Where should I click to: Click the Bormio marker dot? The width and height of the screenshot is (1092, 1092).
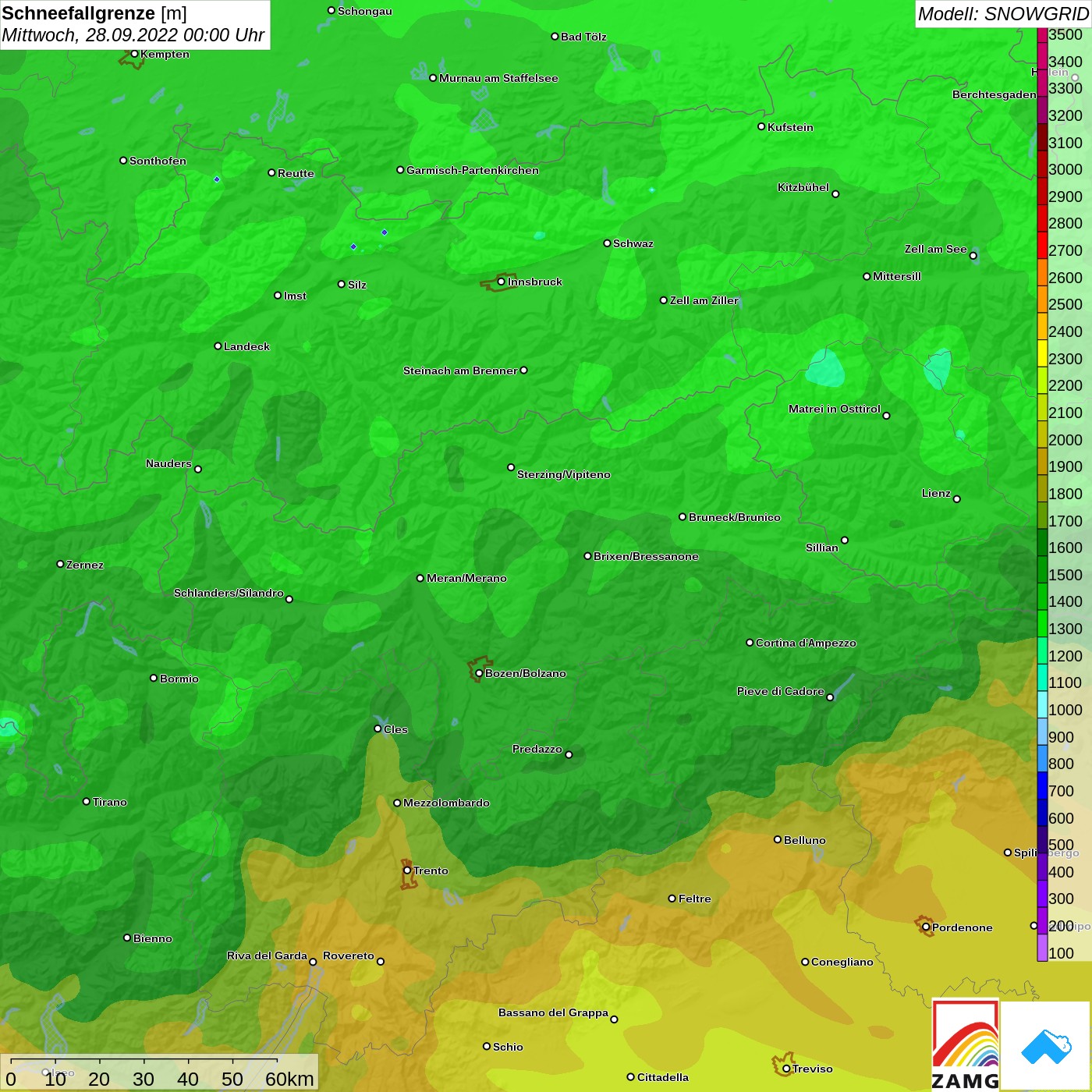tap(154, 678)
